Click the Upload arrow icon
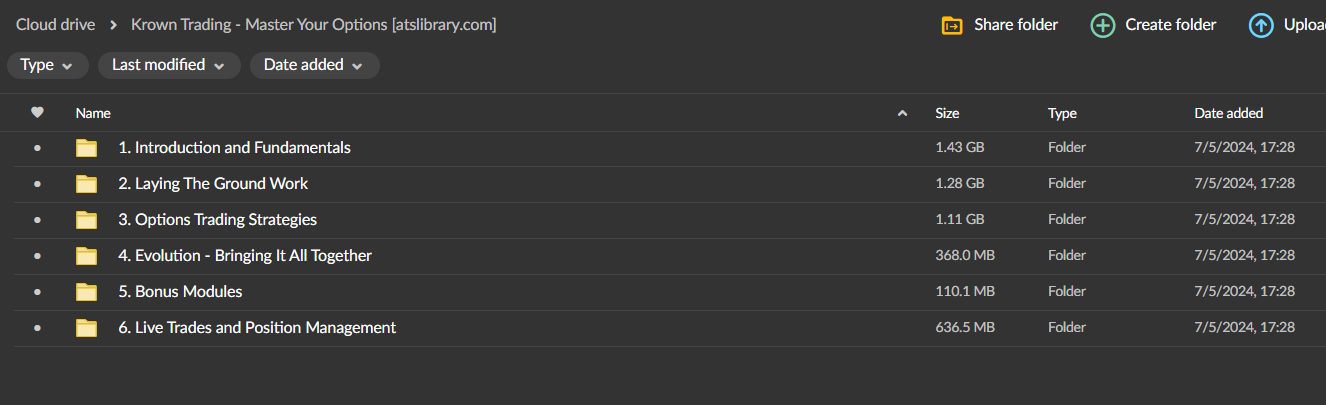The height and width of the screenshot is (405, 1326). (1261, 25)
